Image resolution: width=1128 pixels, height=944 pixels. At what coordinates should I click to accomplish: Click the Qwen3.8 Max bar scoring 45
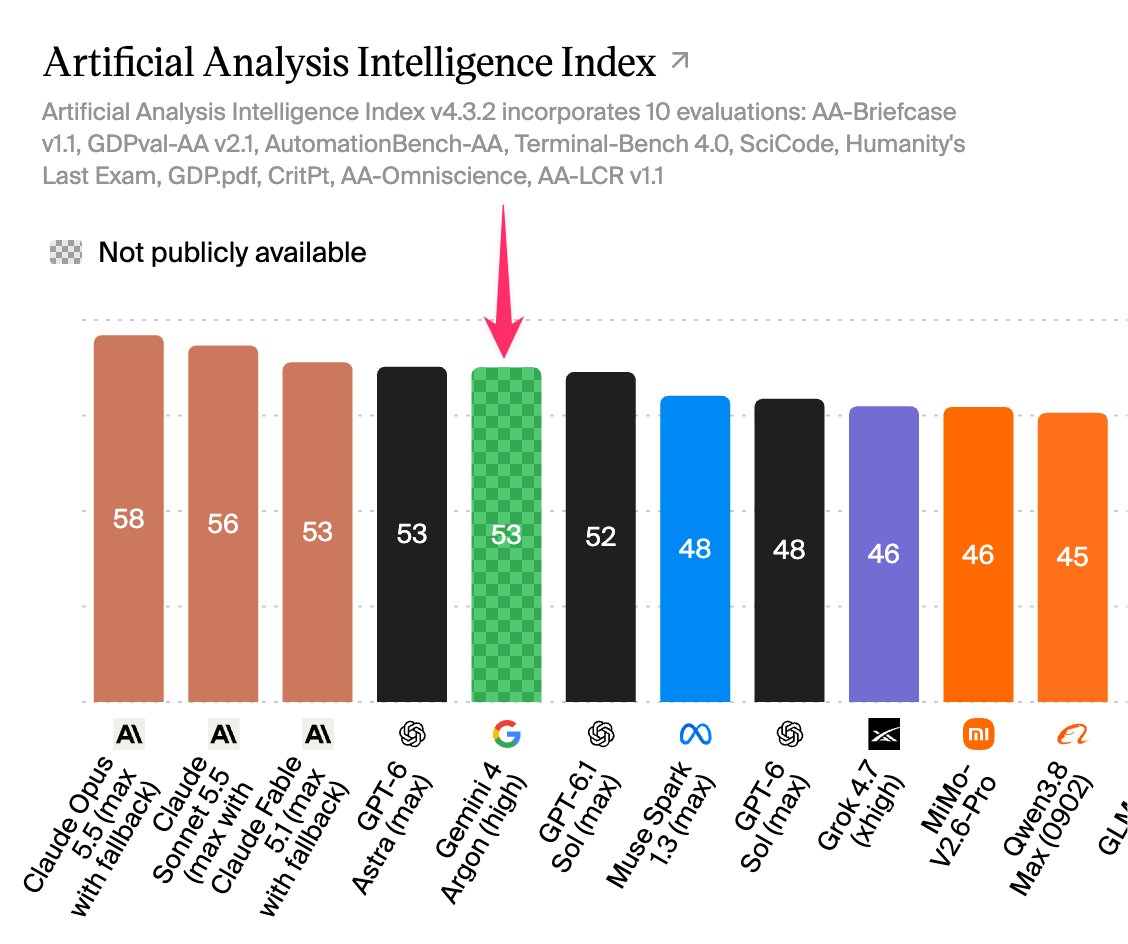1073,558
